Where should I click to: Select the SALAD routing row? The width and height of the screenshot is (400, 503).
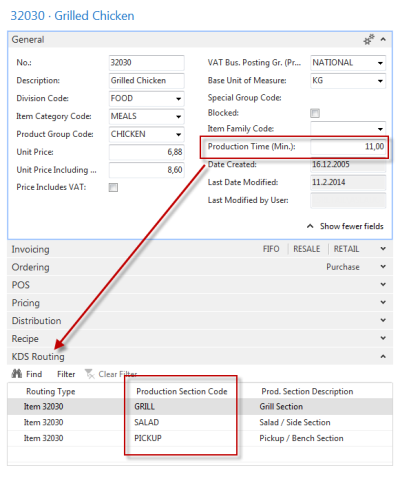point(200,422)
